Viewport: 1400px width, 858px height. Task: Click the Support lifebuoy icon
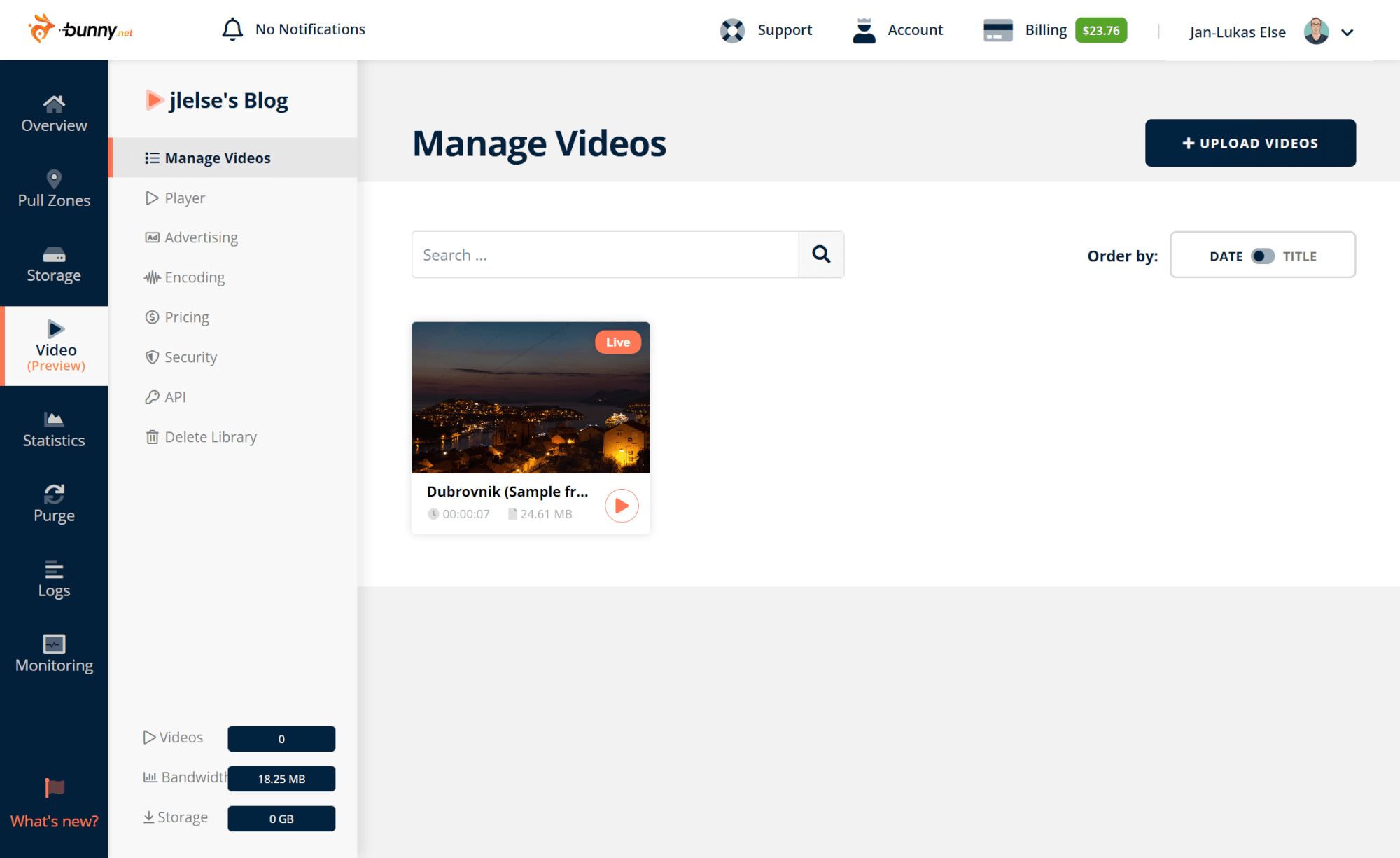732,30
